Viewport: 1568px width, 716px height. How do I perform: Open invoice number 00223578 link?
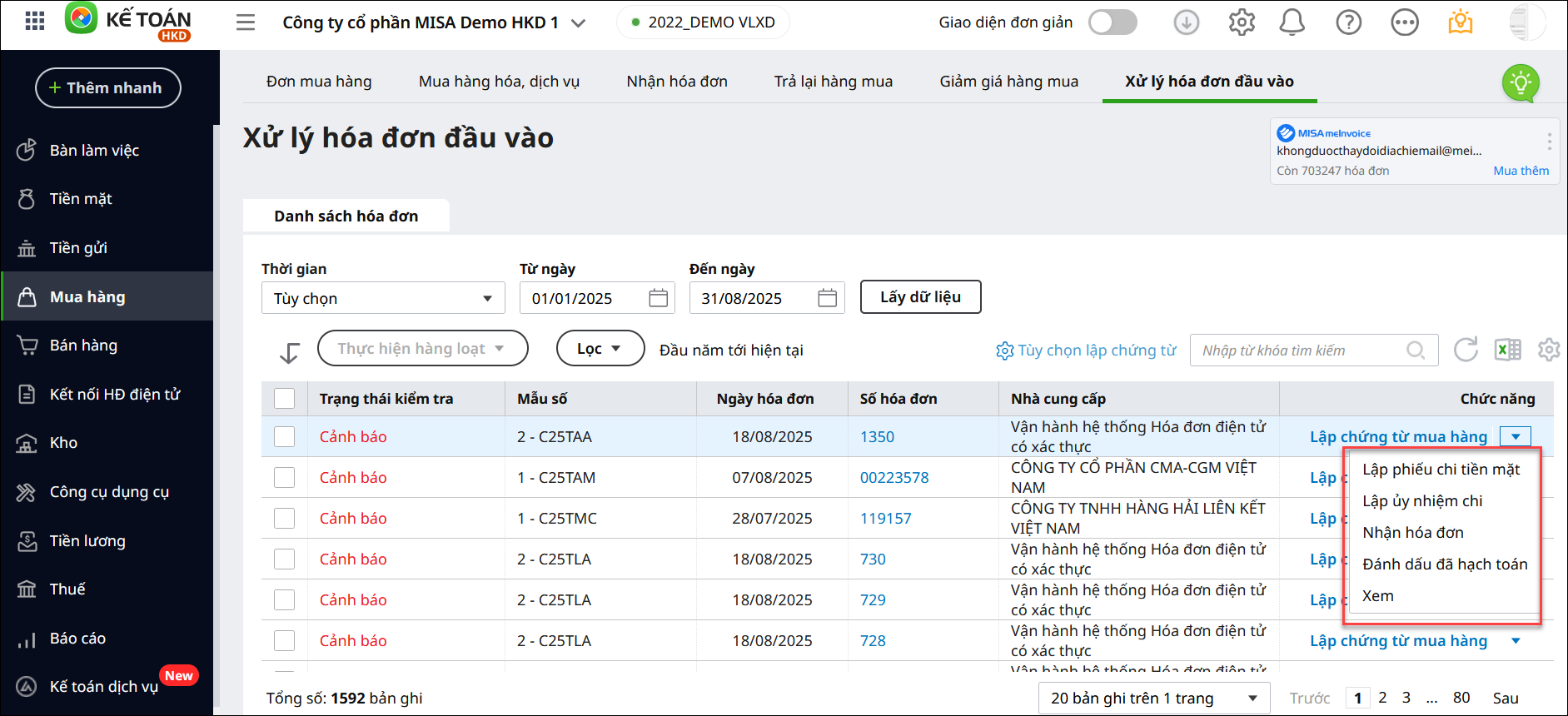(894, 478)
